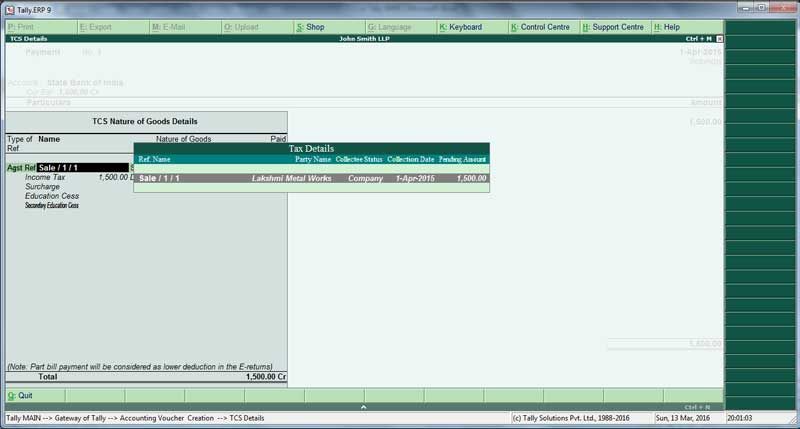Click the Ctrl + M shortcut label
The width and height of the screenshot is (800, 429).
[x=698, y=39]
